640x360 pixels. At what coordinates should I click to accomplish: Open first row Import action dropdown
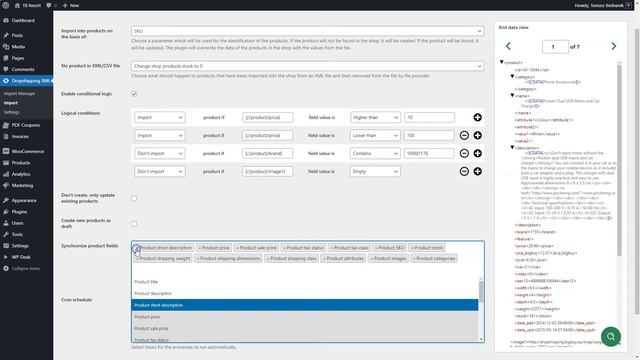(x=160, y=118)
